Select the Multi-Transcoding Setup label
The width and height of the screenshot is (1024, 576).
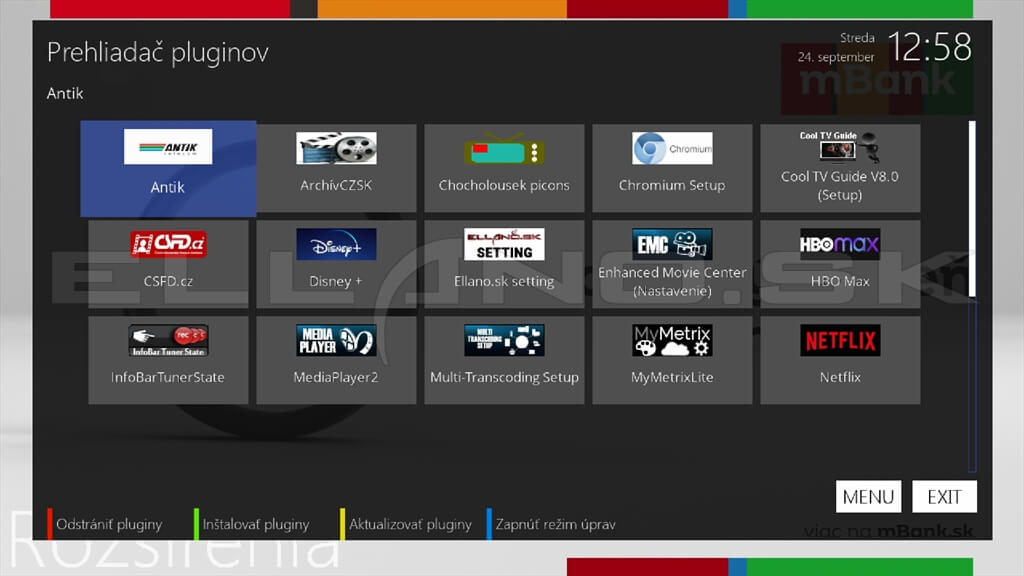tap(504, 377)
